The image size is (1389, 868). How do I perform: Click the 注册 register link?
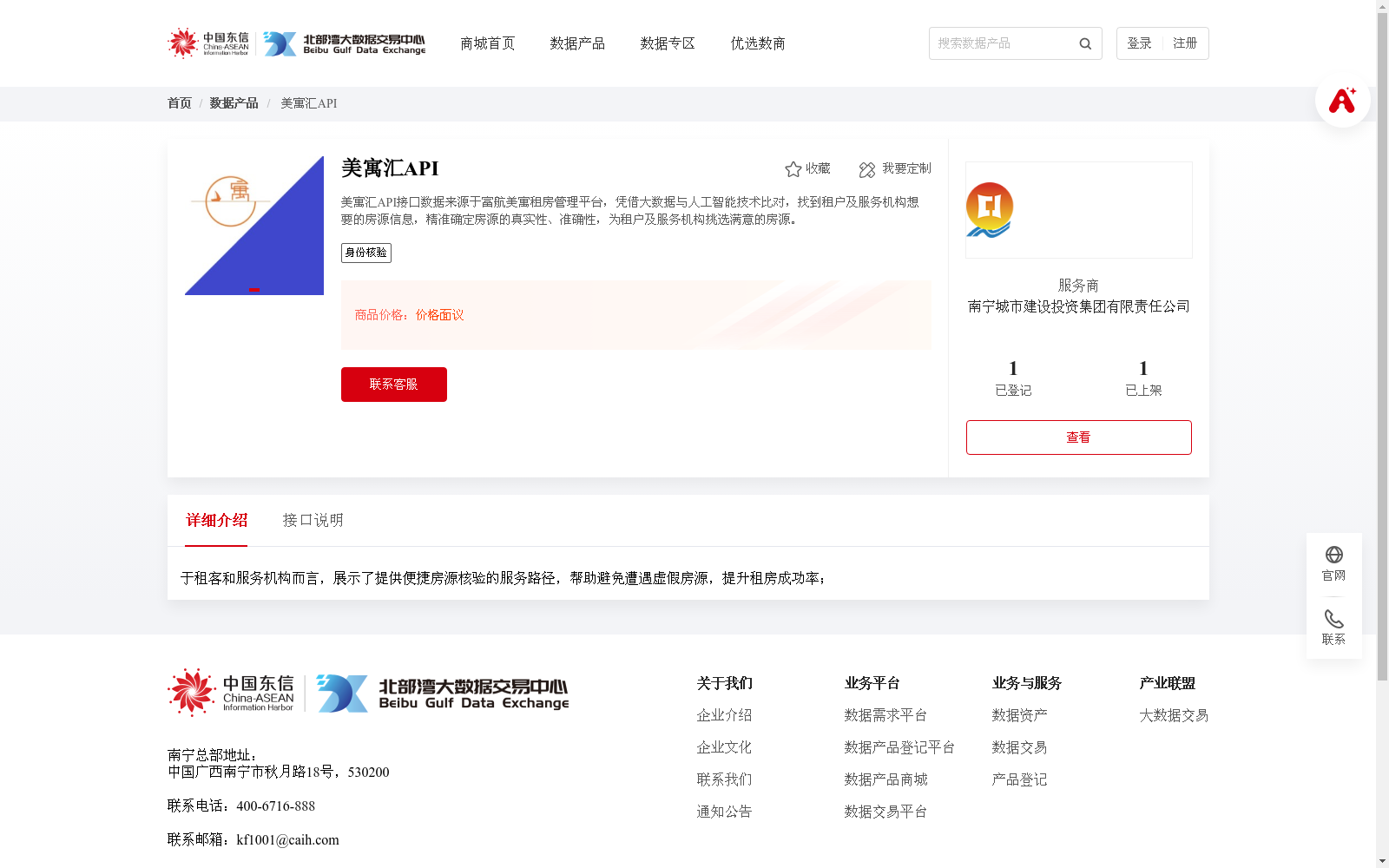point(1185,43)
